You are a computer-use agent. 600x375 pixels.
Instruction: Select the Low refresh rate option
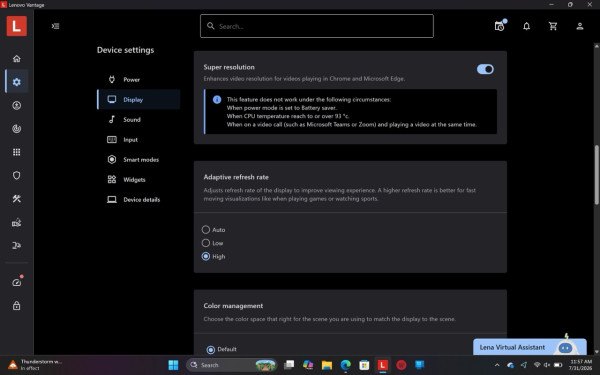pos(206,243)
